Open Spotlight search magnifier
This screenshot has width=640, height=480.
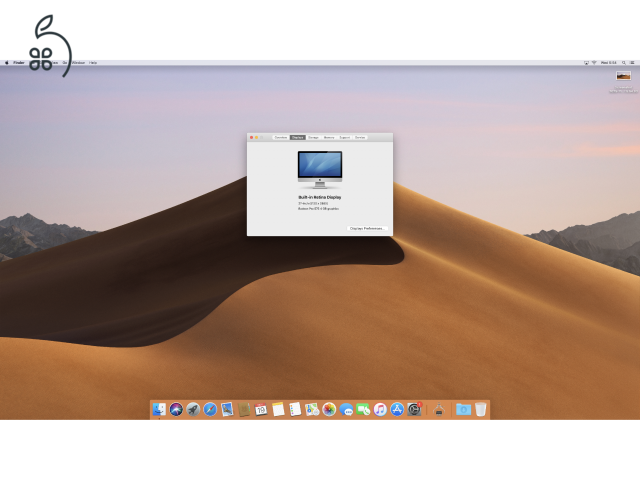point(624,63)
